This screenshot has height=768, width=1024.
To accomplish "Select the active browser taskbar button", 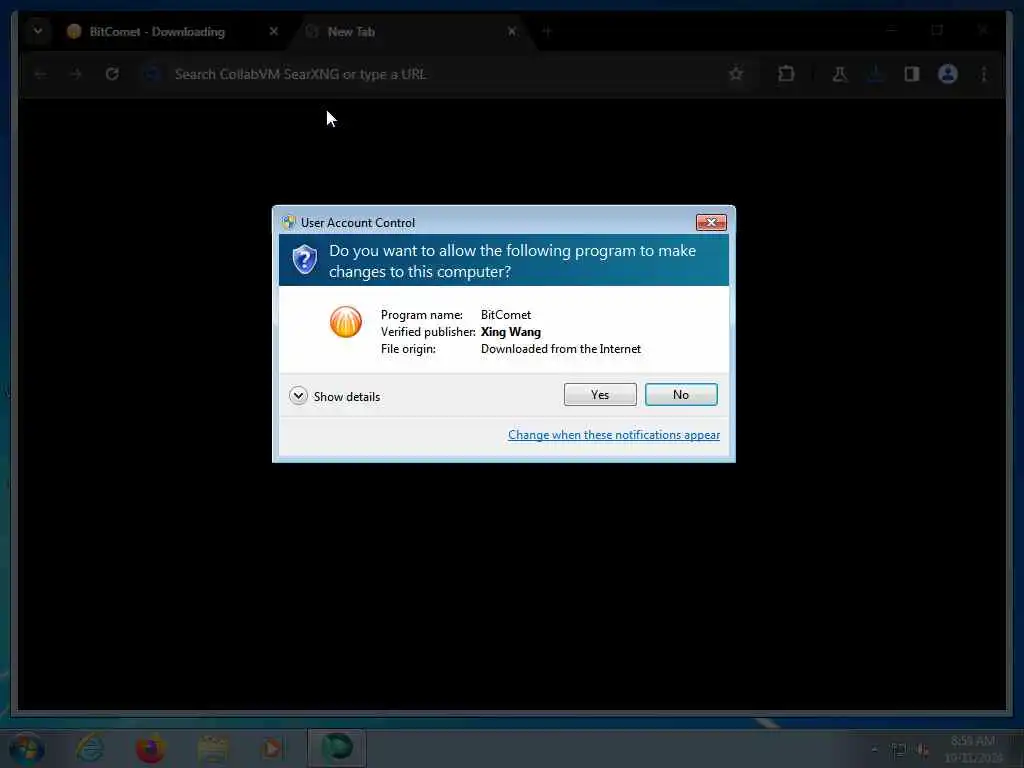I will tap(337, 748).
